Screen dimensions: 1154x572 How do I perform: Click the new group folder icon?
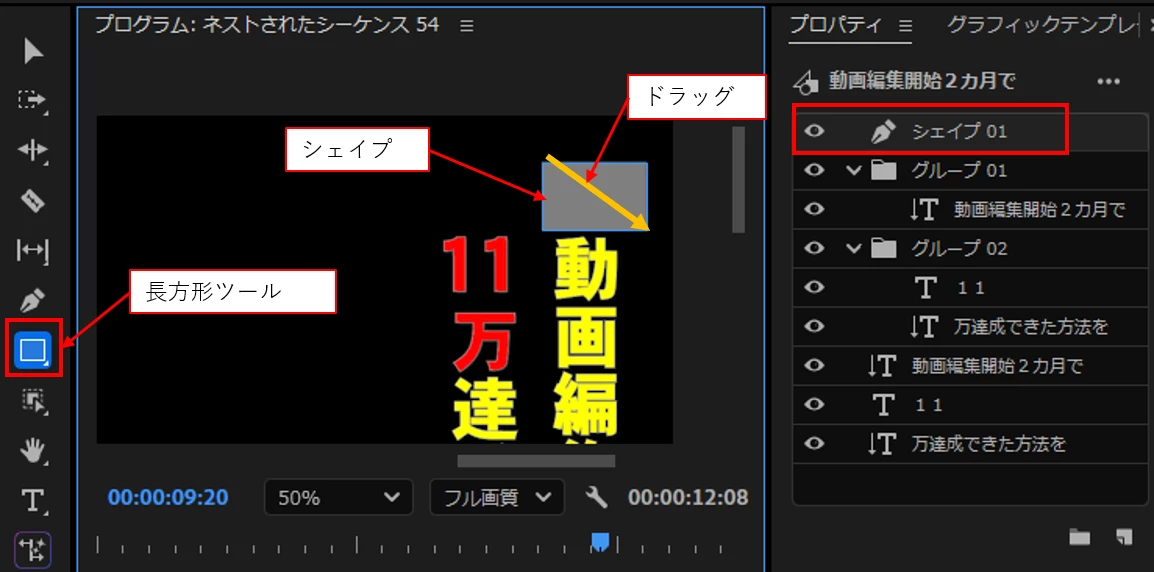click(x=1080, y=537)
